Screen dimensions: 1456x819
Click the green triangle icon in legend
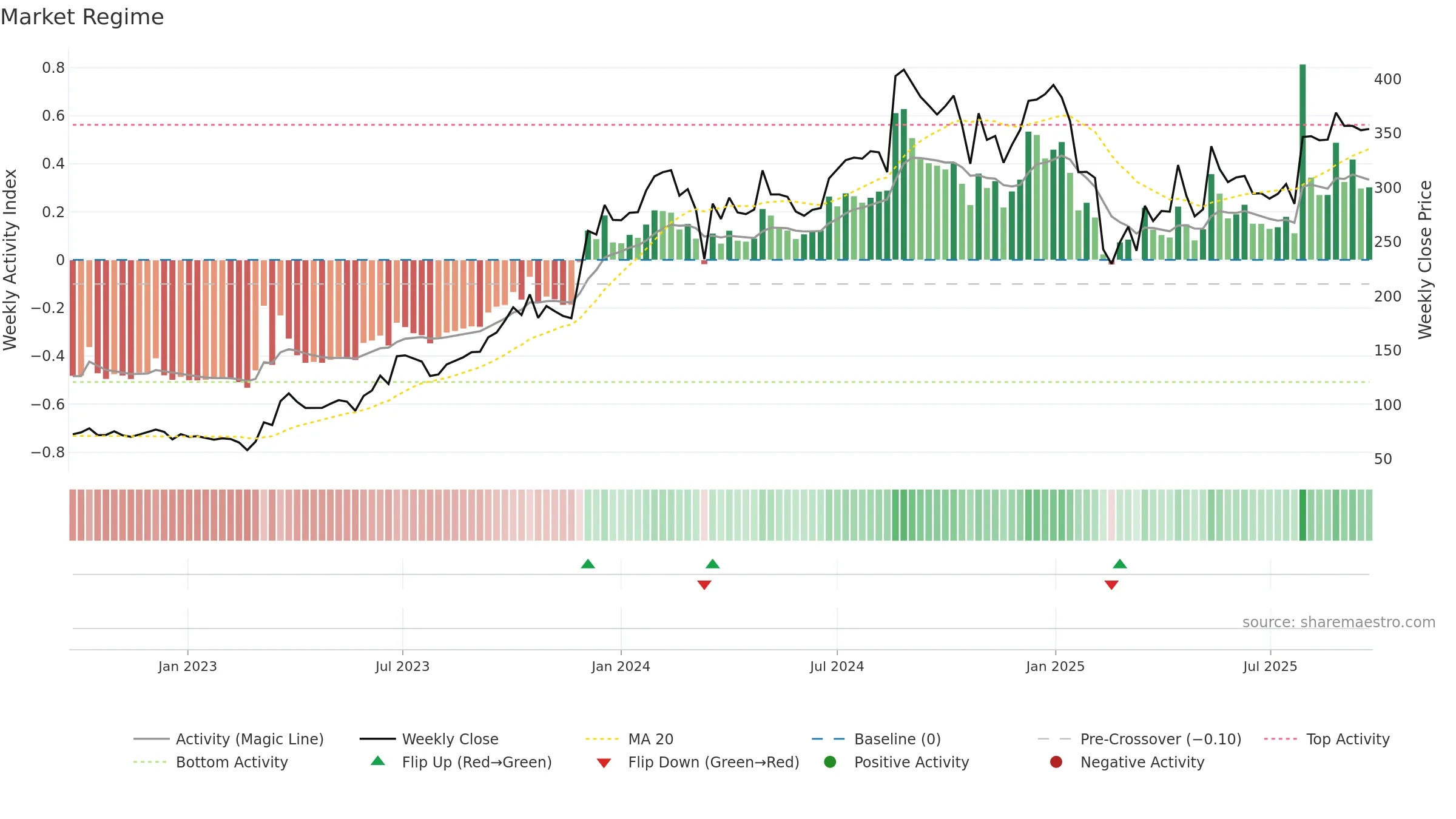(x=378, y=761)
